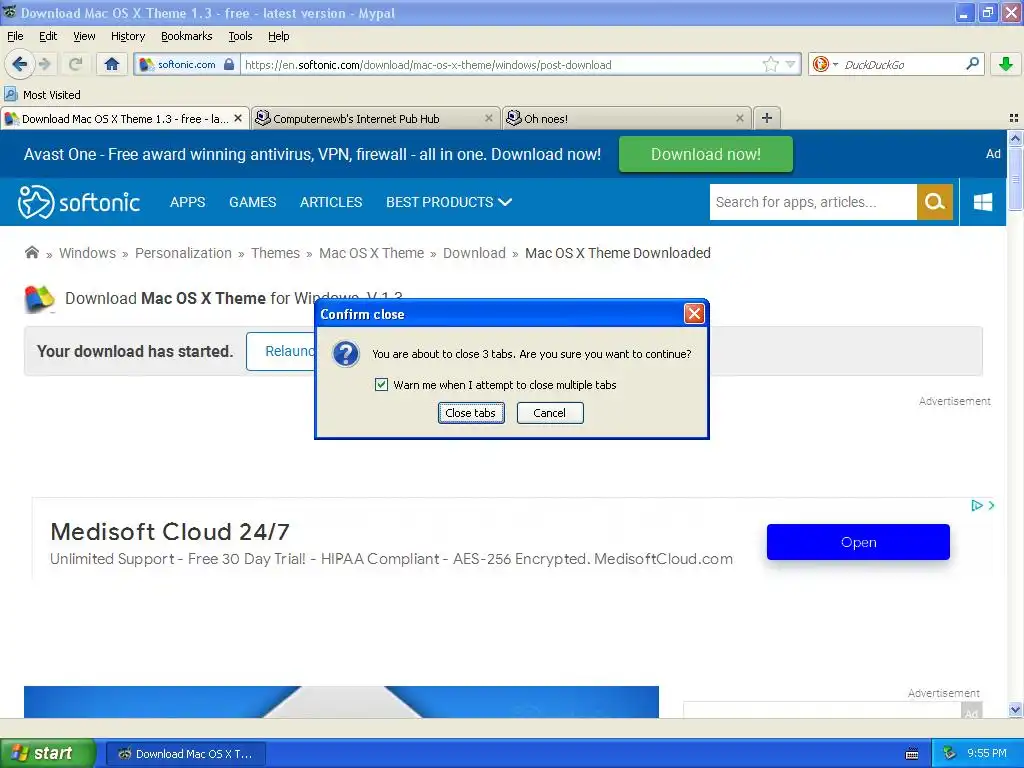Switch to Computernewb's Internet Pub Hub tab
Image resolution: width=1024 pixels, height=768 pixels.
pyautogui.click(x=376, y=118)
